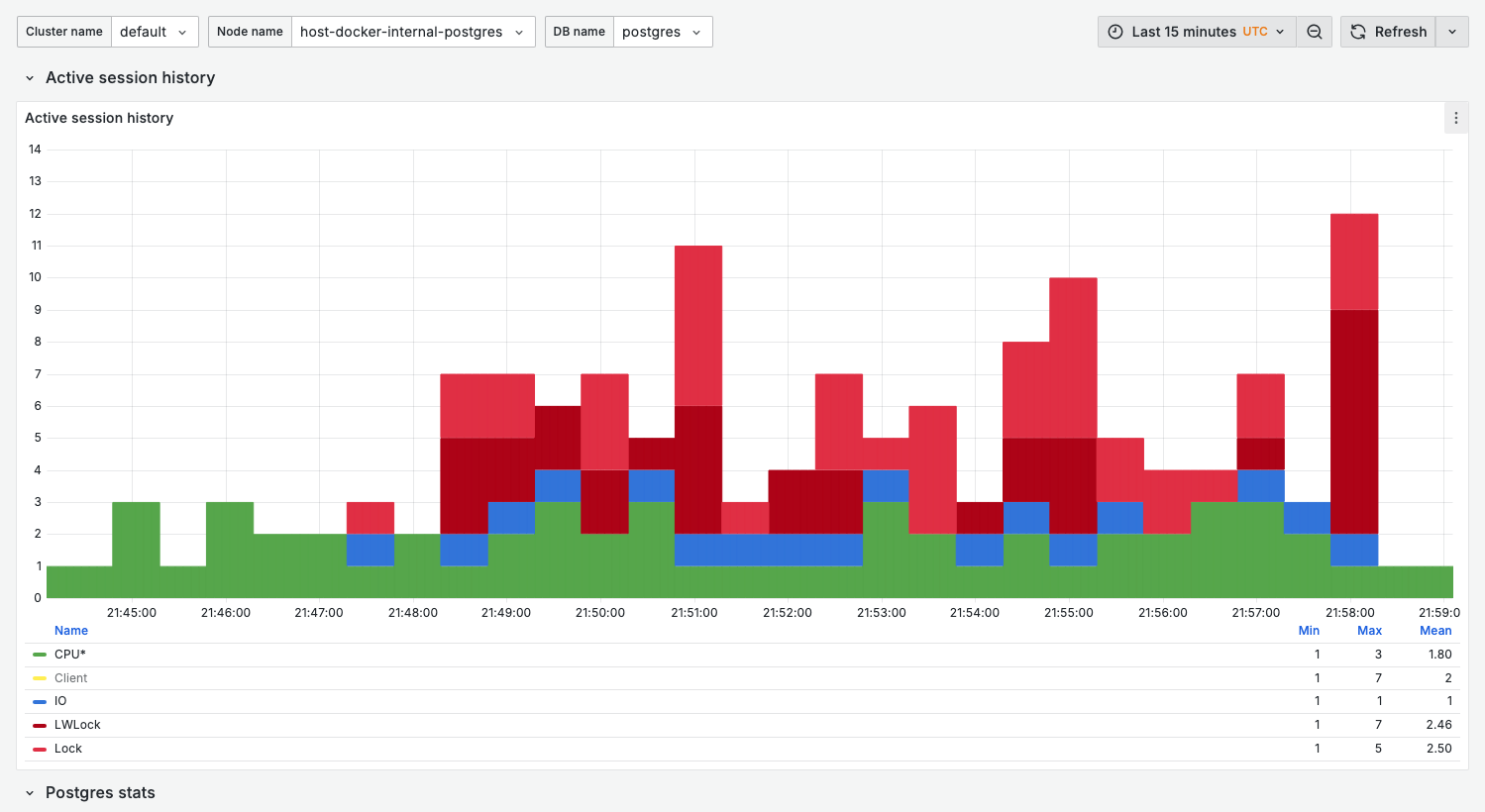1485x812 pixels.
Task: Collapse the Active session history section
Action: pos(29,77)
